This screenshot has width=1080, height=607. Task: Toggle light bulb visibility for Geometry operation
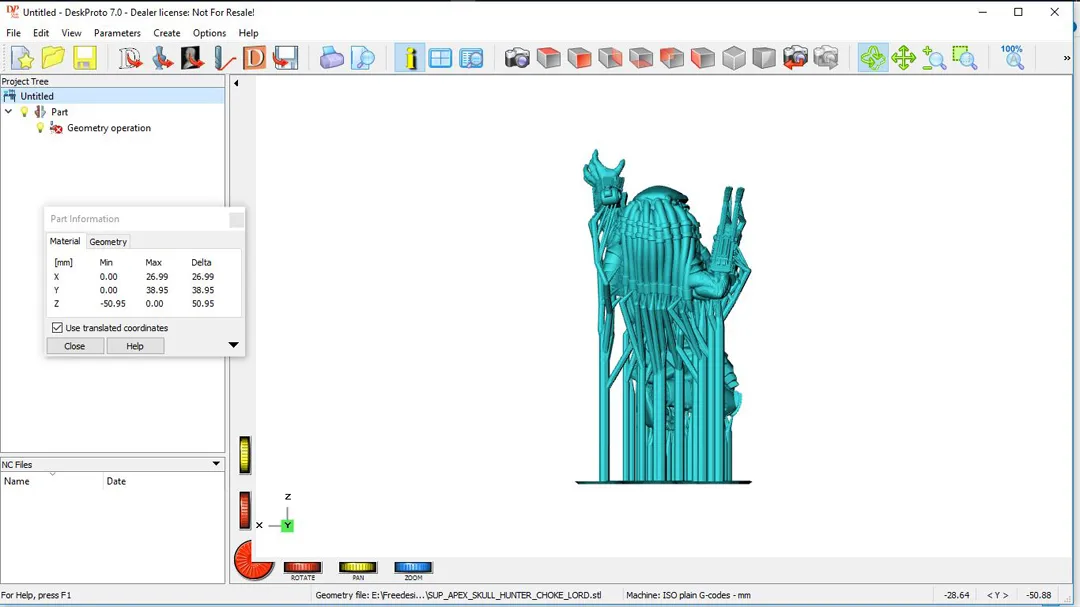pyautogui.click(x=40, y=128)
